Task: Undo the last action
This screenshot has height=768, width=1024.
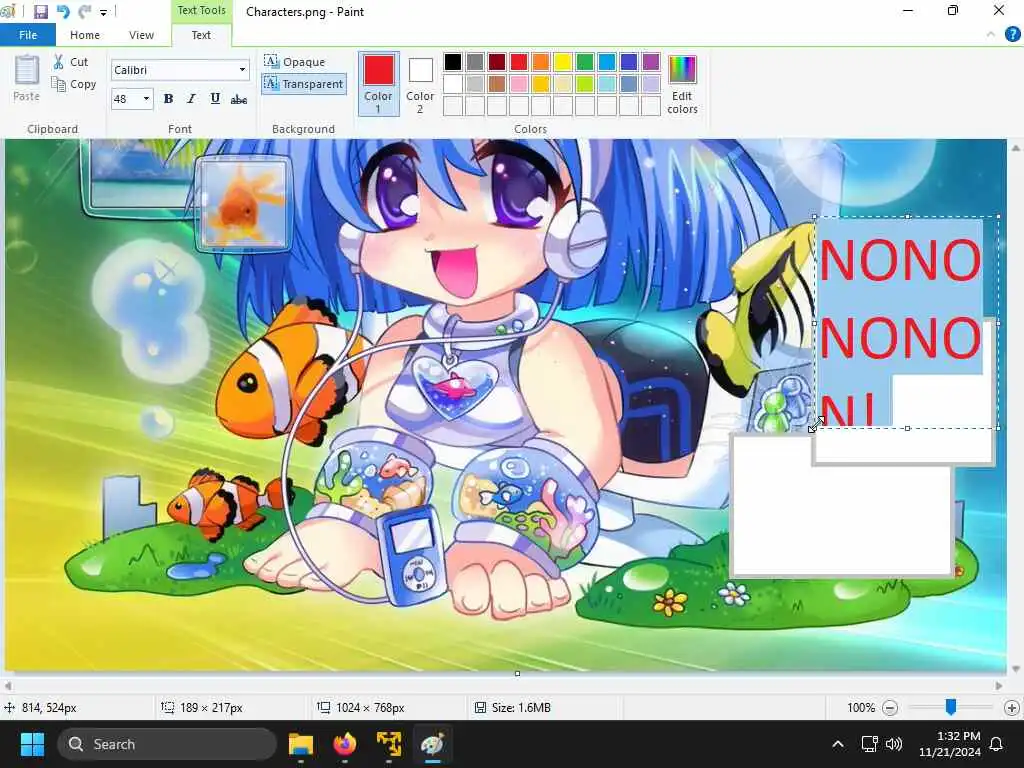Action: [x=63, y=12]
